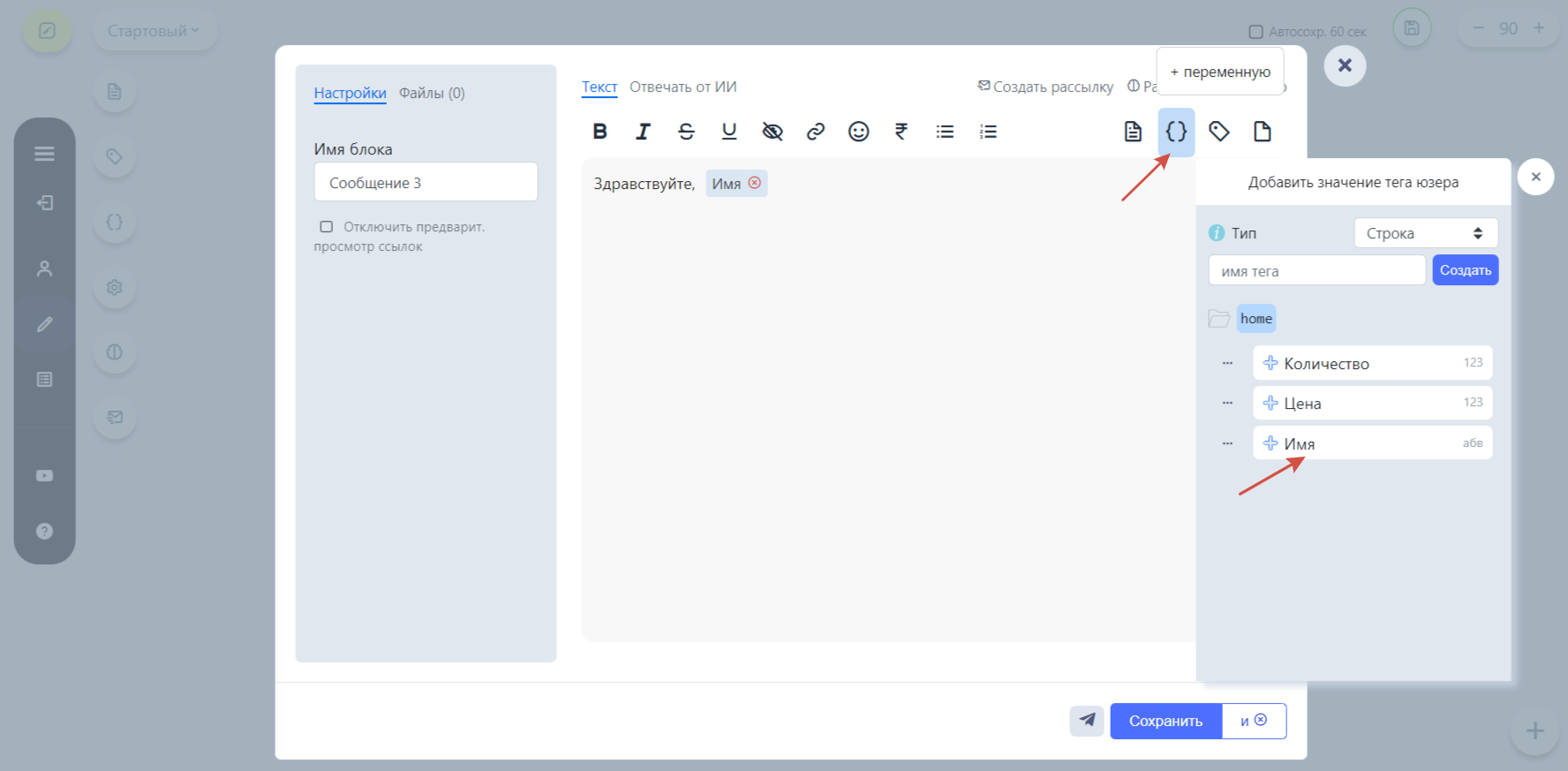The width and height of the screenshot is (1568, 771).
Task: Click the save disk icon in the top bar
Action: point(1412,28)
